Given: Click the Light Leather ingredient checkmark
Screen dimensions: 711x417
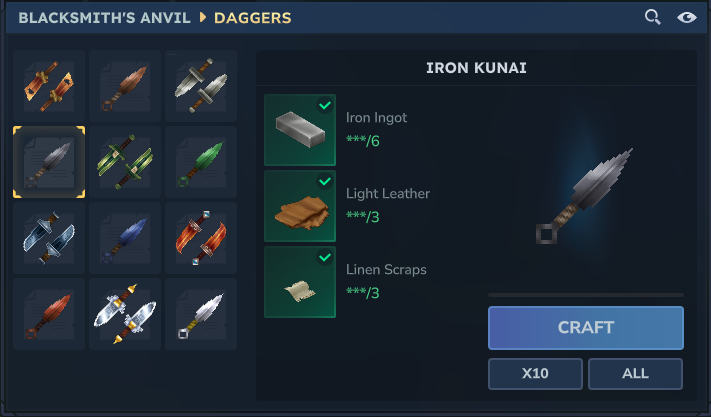Looking at the screenshot, I should click(x=325, y=182).
